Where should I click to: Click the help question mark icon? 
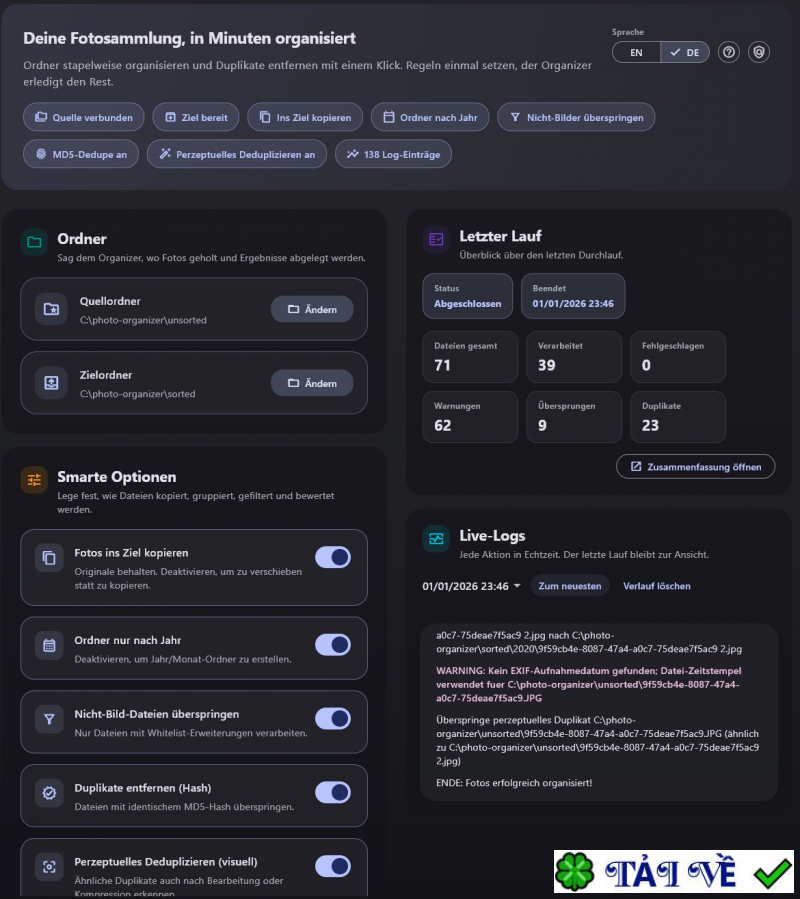[x=729, y=52]
